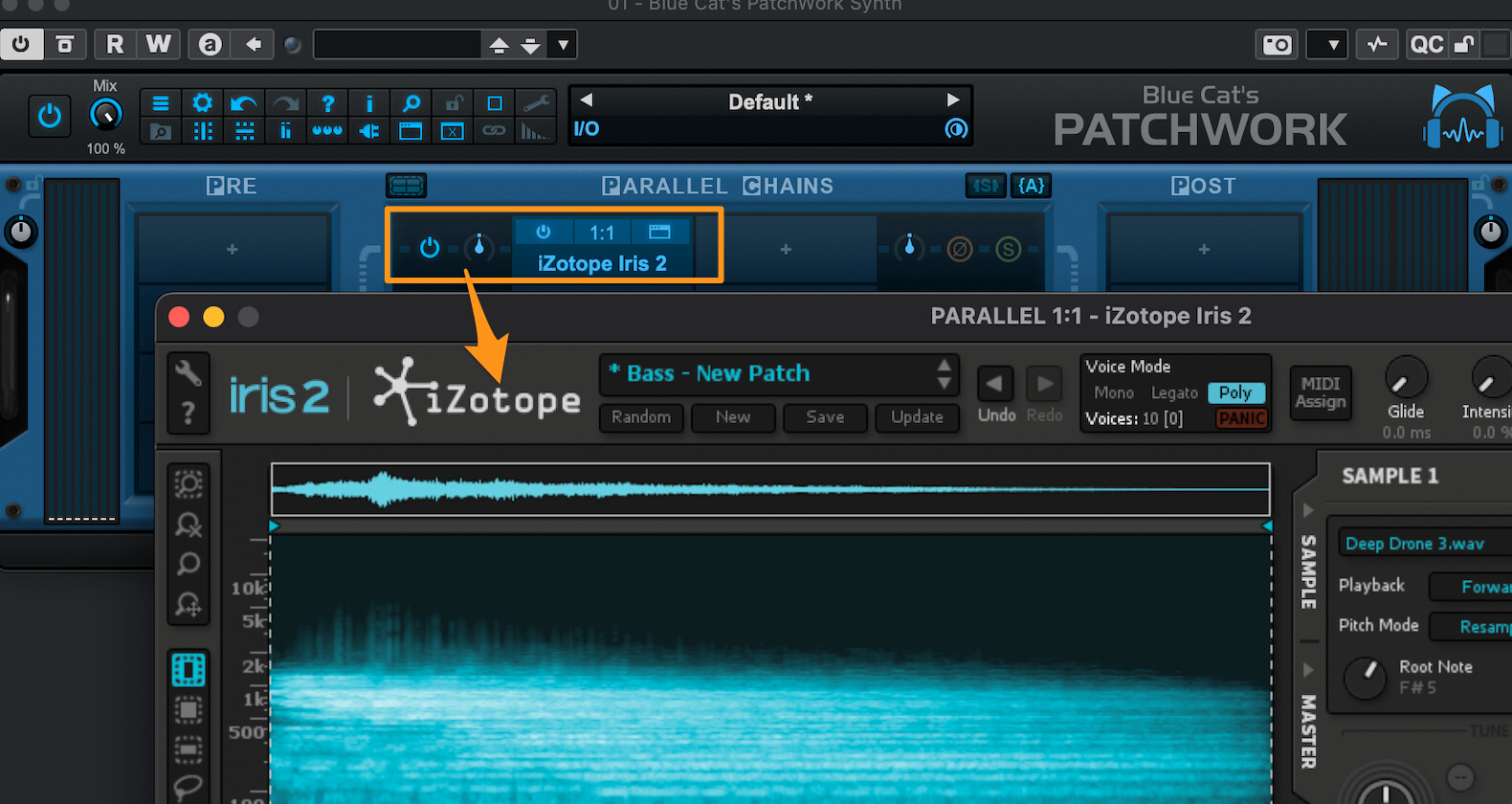Click the square window icon in Patchwork toolbar
Viewport: 1512px width, 804px height.
pyautogui.click(x=494, y=102)
